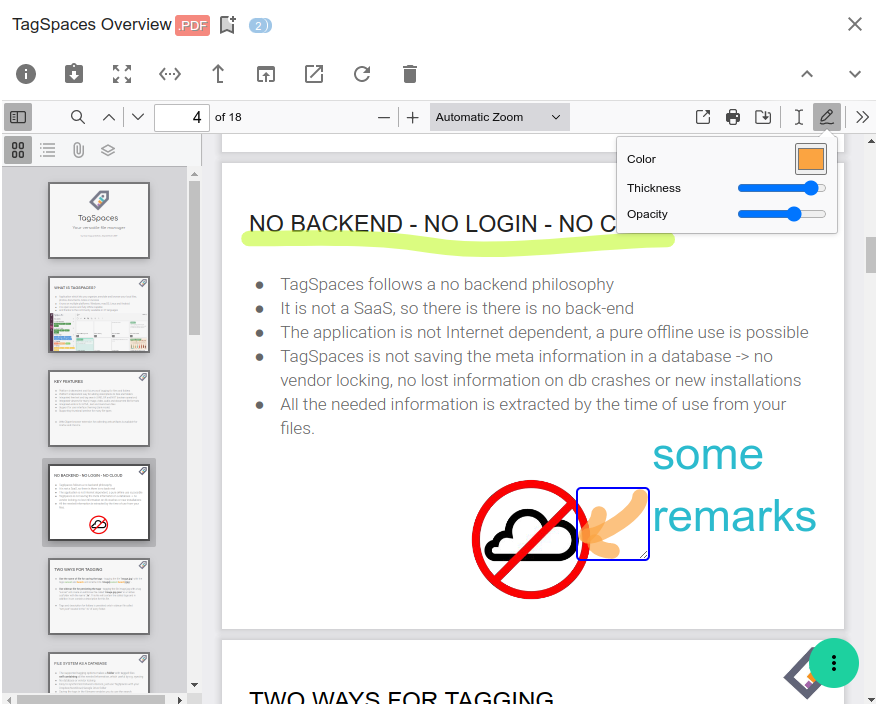The width and height of the screenshot is (876, 704).
Task: Open the Automatic Zoom dropdown
Action: click(499, 117)
